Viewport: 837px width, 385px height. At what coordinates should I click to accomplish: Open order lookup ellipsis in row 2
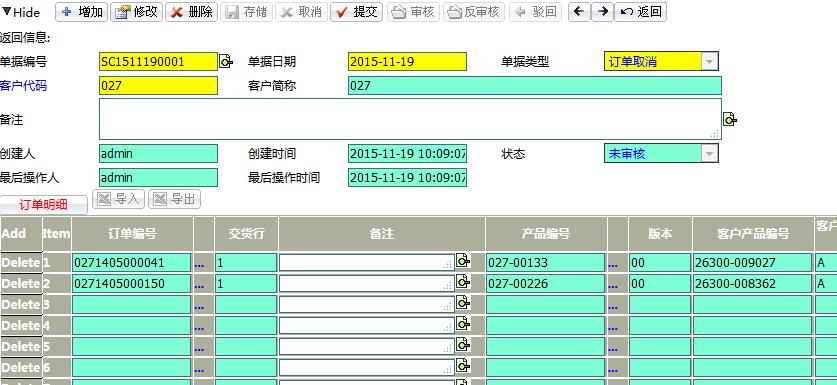coord(200,285)
